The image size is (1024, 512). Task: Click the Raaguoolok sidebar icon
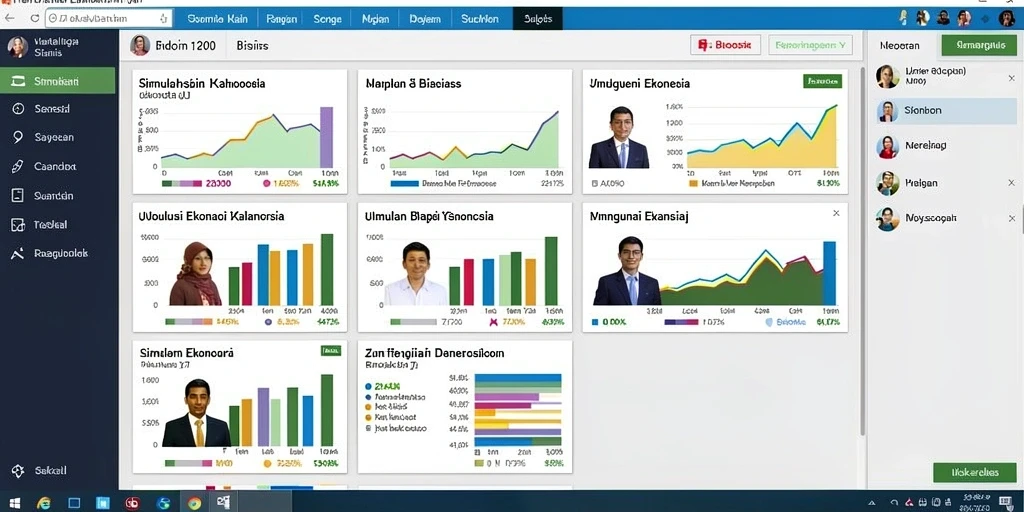point(18,253)
